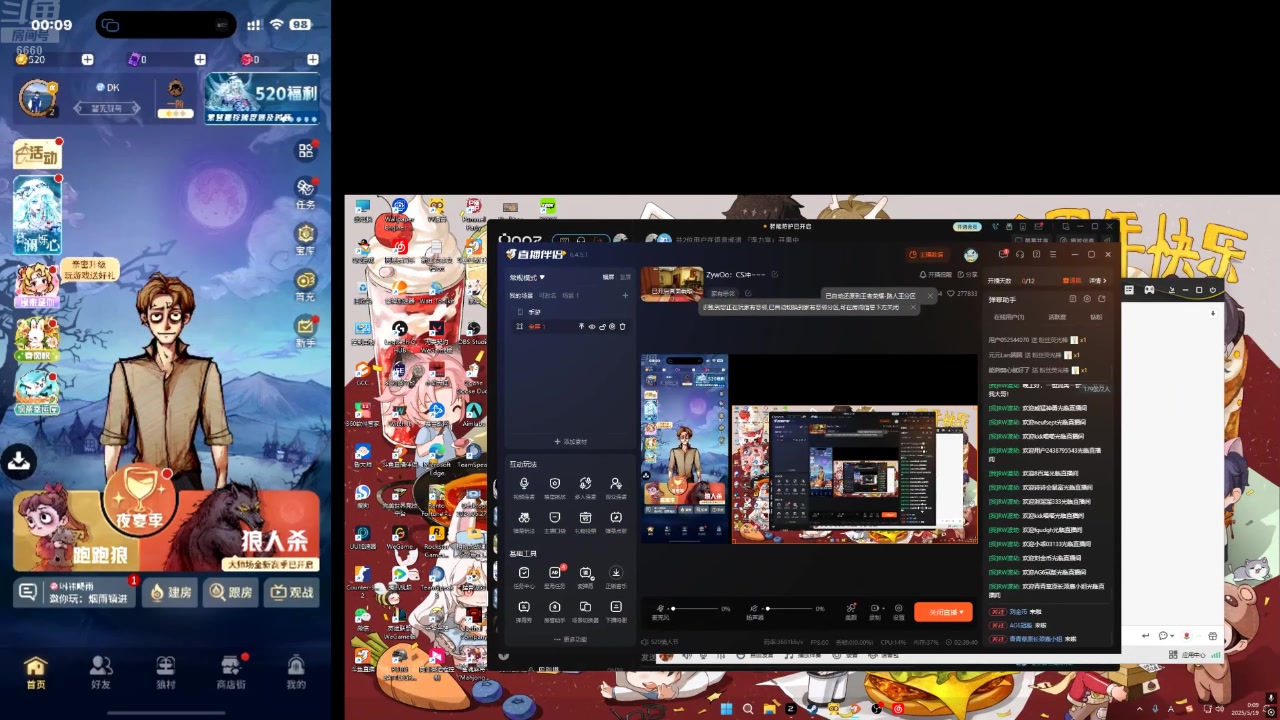The image size is (1280, 720).
Task: Open the hamburger menu in 直播伴侣 title bar
Action: coord(1053,255)
